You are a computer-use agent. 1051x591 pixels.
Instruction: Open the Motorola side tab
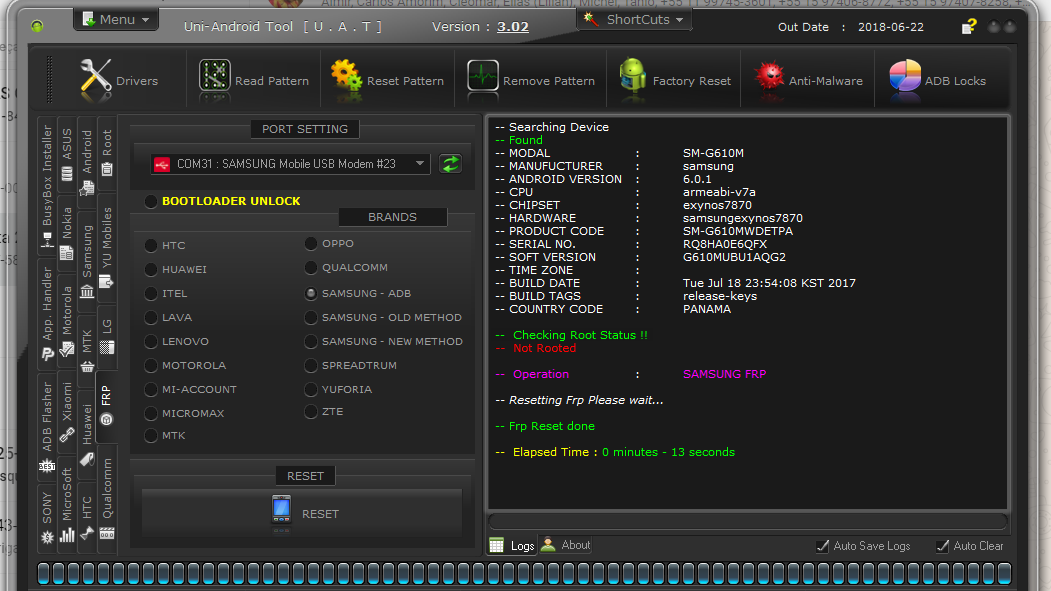(x=67, y=322)
